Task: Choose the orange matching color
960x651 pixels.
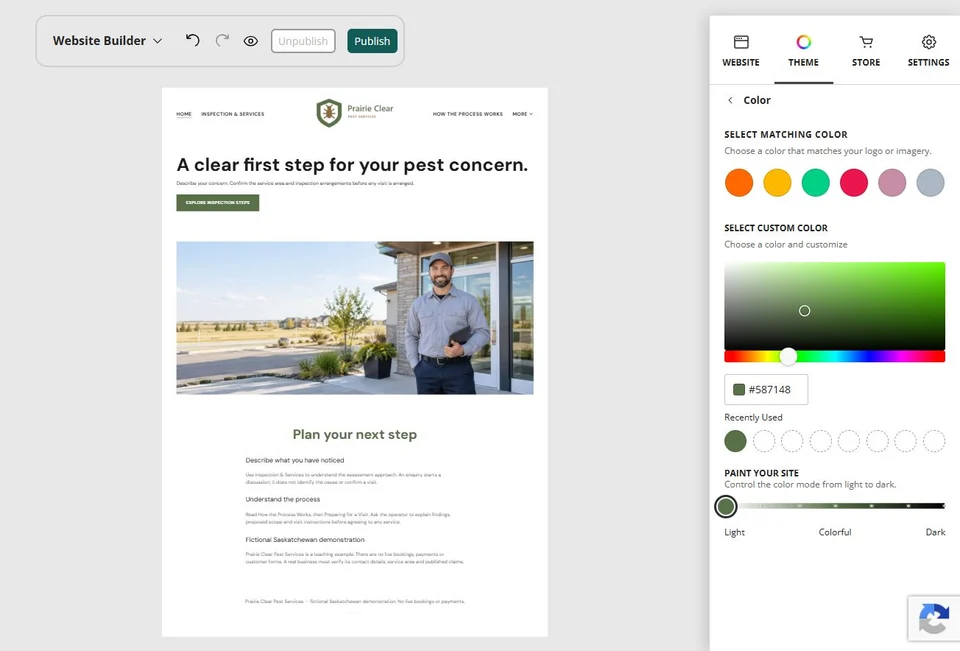Action: pyautogui.click(x=739, y=183)
